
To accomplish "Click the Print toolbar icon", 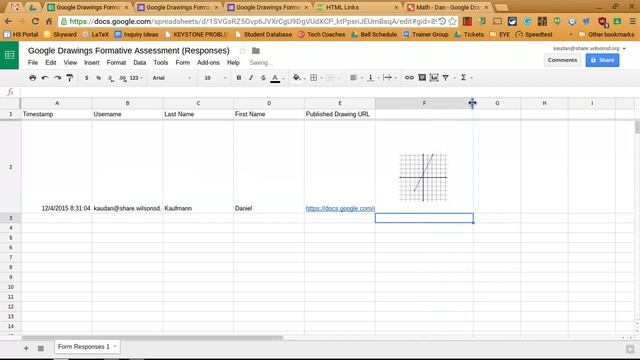I will tap(33, 78).
